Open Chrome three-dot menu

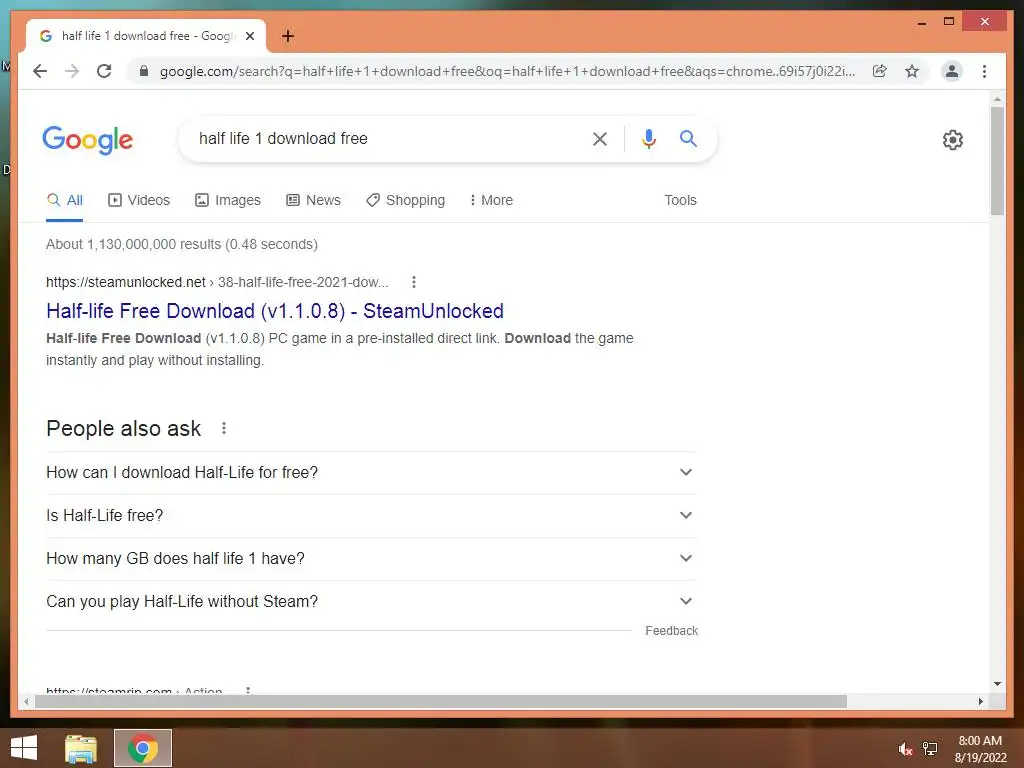[x=984, y=71]
